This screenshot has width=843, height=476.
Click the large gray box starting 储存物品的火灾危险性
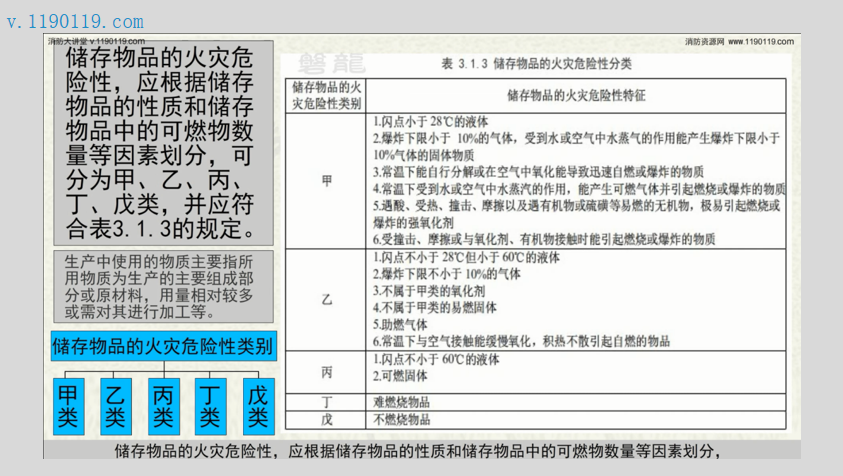tap(163, 143)
